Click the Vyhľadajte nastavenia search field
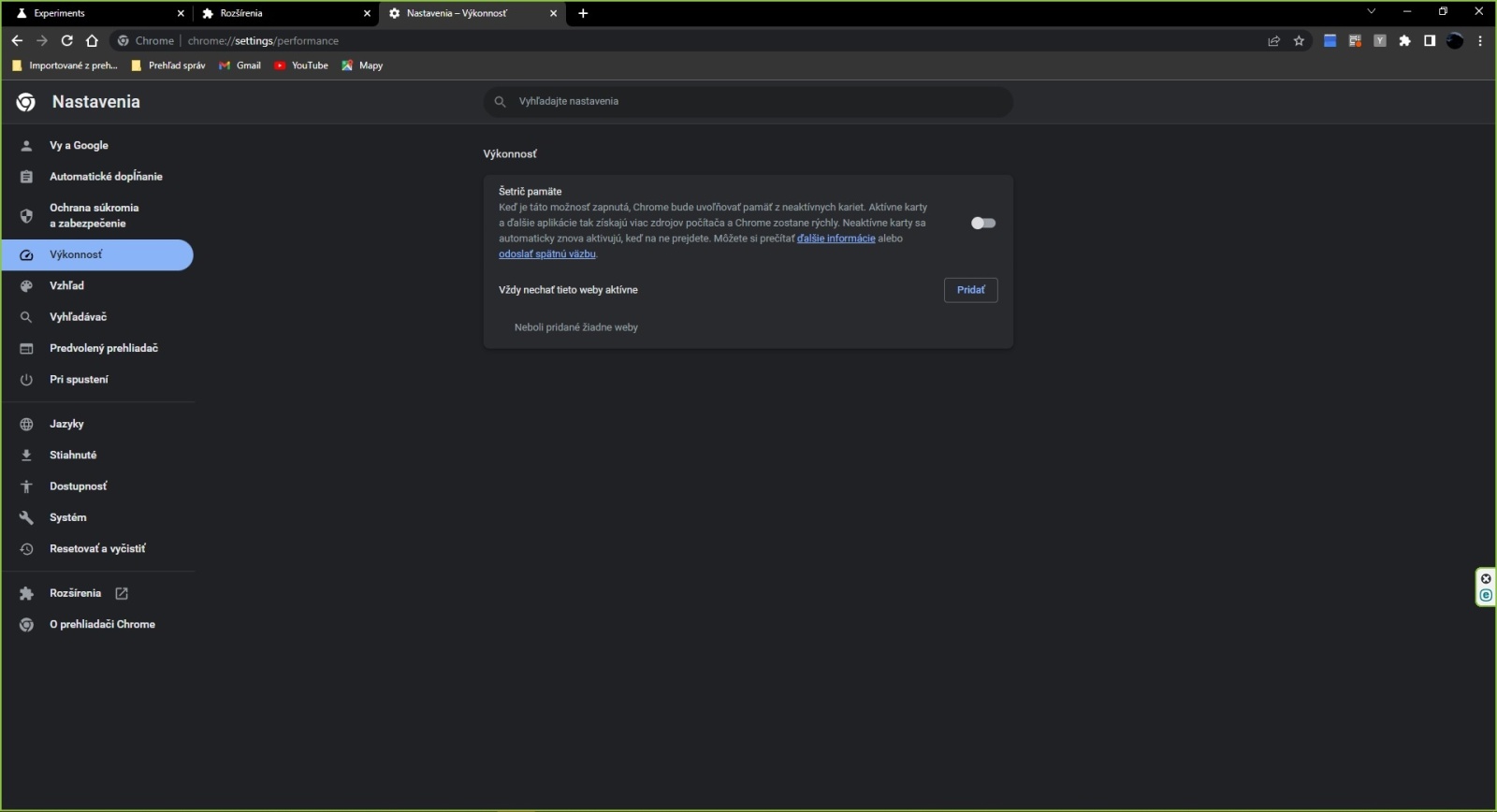 tap(748, 101)
